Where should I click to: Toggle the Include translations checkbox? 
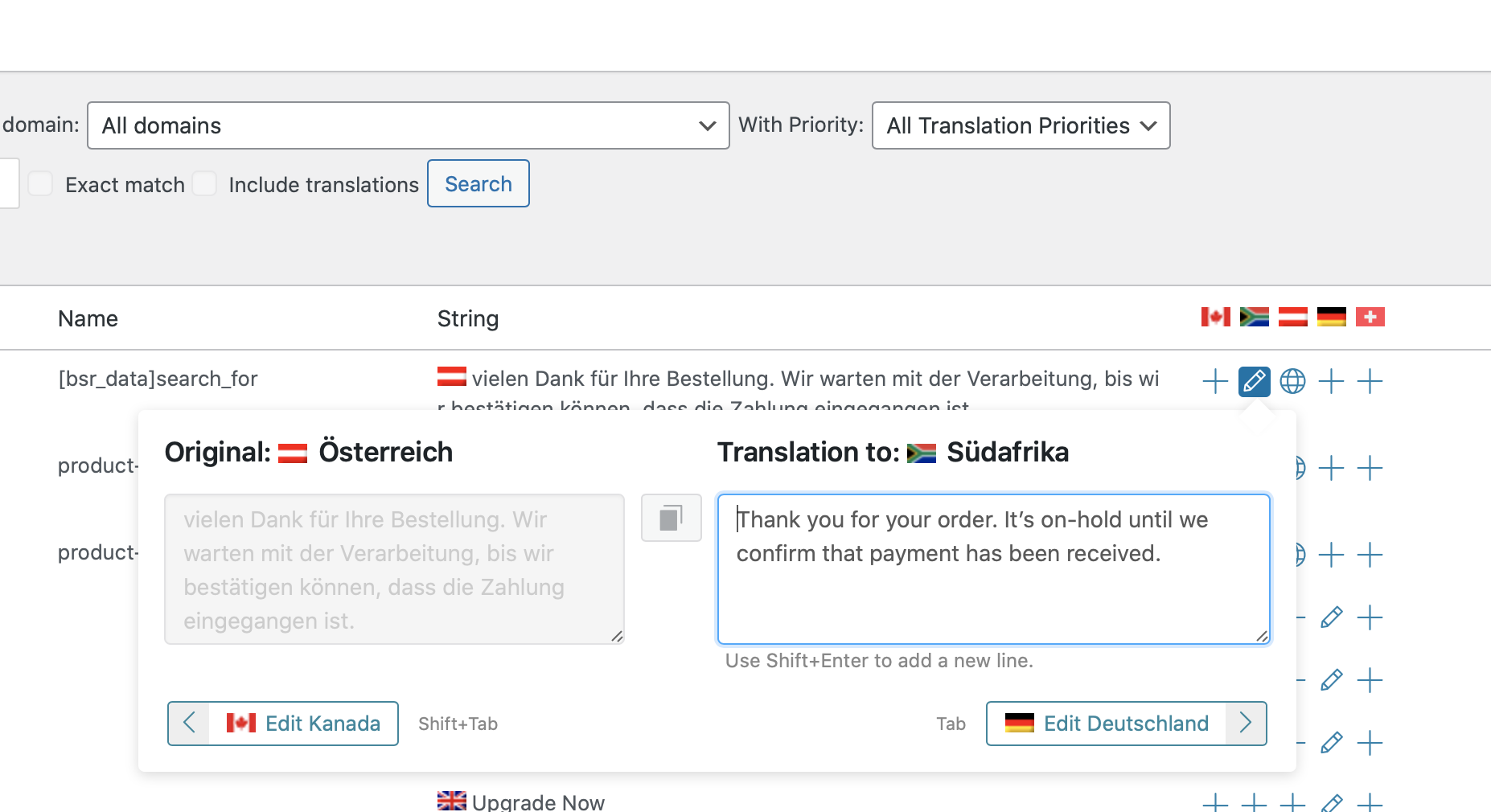(205, 184)
